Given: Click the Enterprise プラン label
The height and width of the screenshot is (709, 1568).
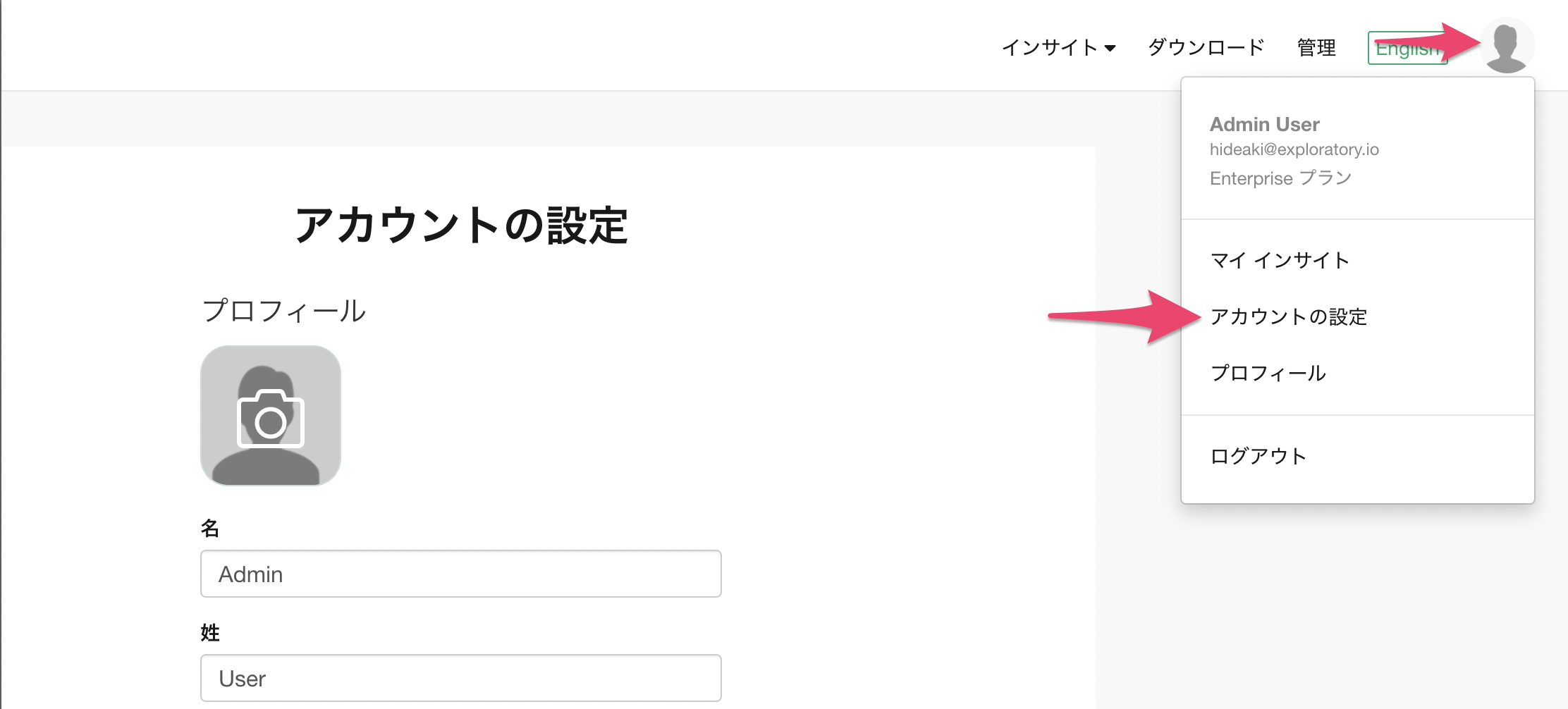Looking at the screenshot, I should pyautogui.click(x=1281, y=178).
